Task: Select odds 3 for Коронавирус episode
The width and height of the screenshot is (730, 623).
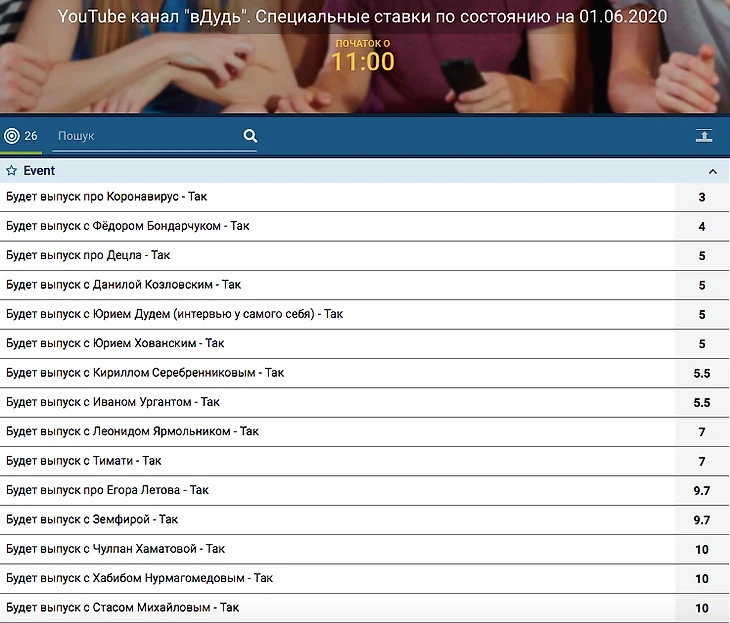Action: click(702, 197)
